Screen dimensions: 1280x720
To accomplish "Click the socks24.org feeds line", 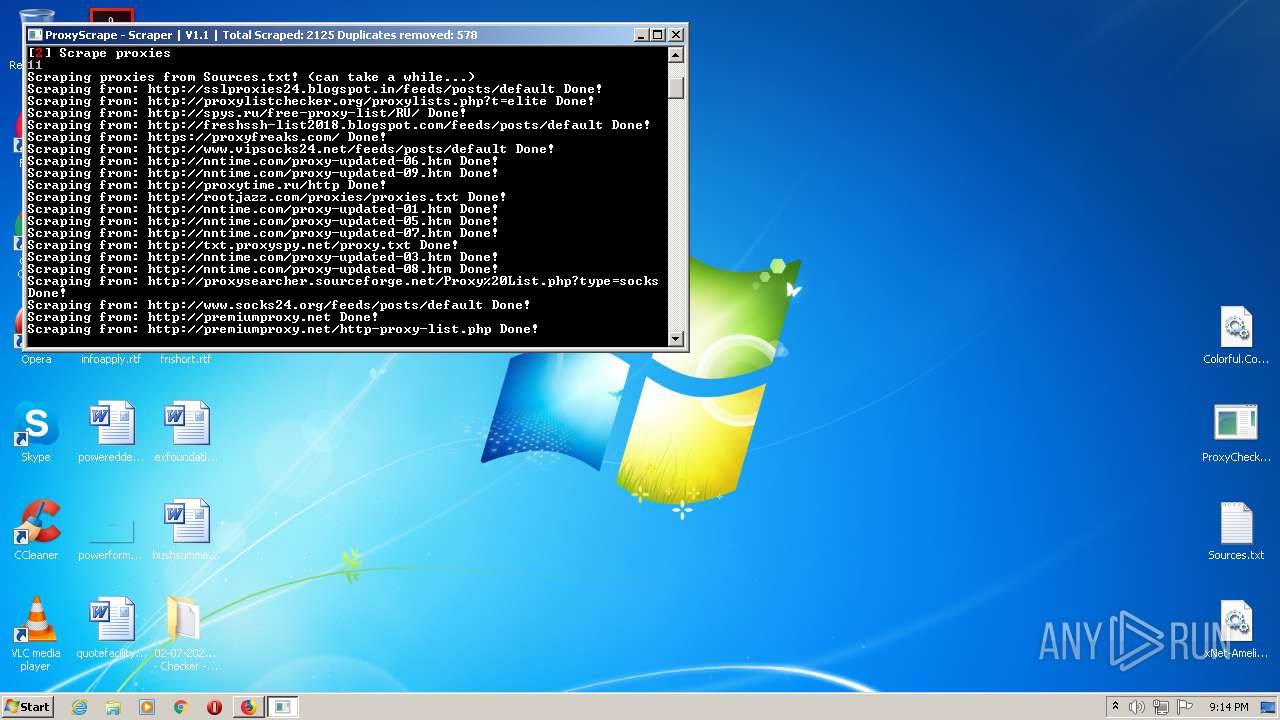I will click(279, 305).
